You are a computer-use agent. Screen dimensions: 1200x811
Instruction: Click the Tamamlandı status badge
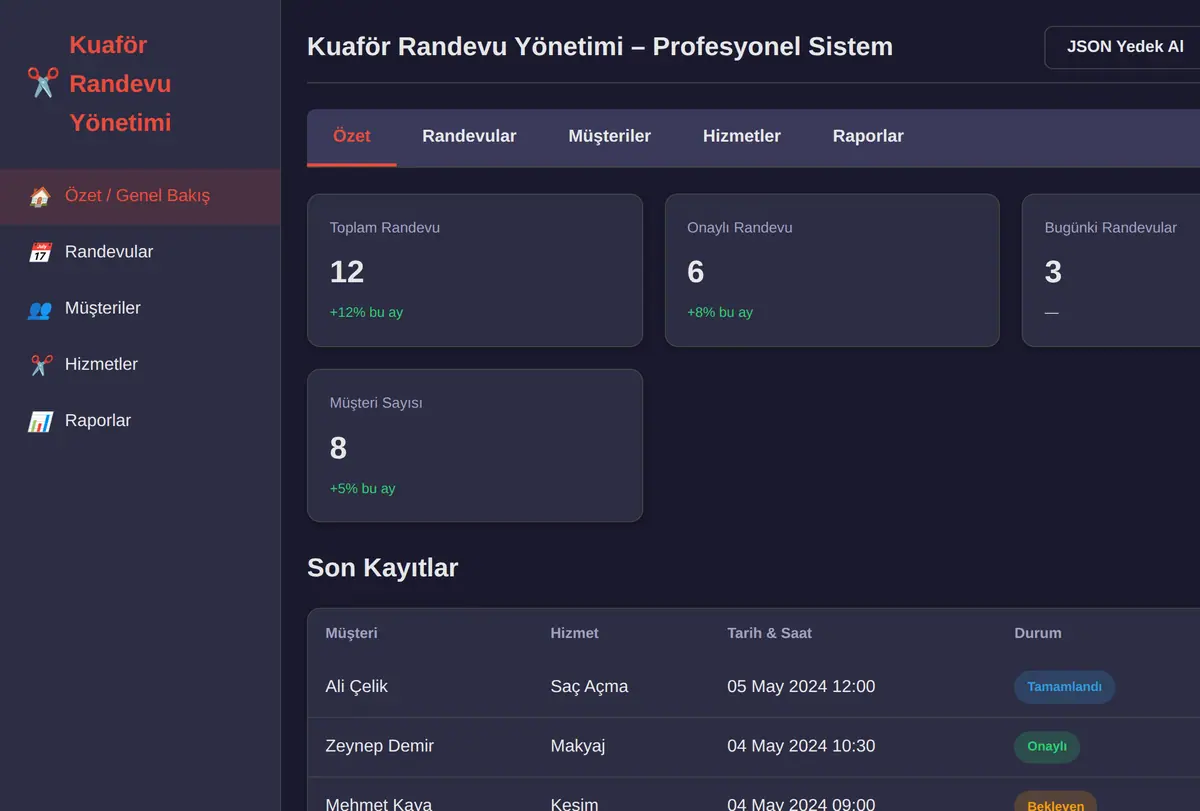[1065, 687]
